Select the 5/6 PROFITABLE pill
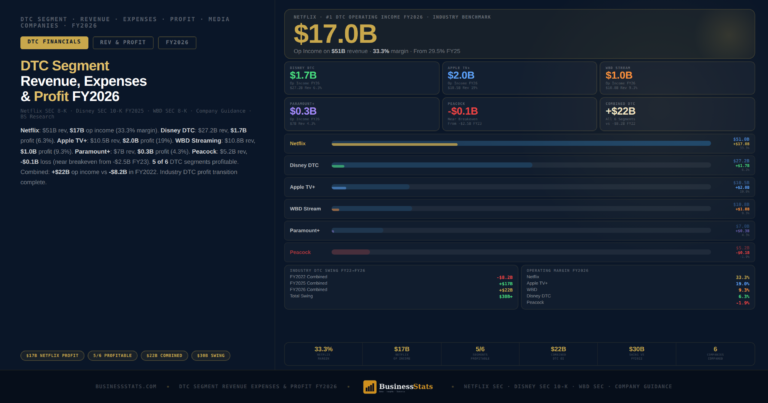The height and width of the screenshot is (403, 768). click(113, 356)
